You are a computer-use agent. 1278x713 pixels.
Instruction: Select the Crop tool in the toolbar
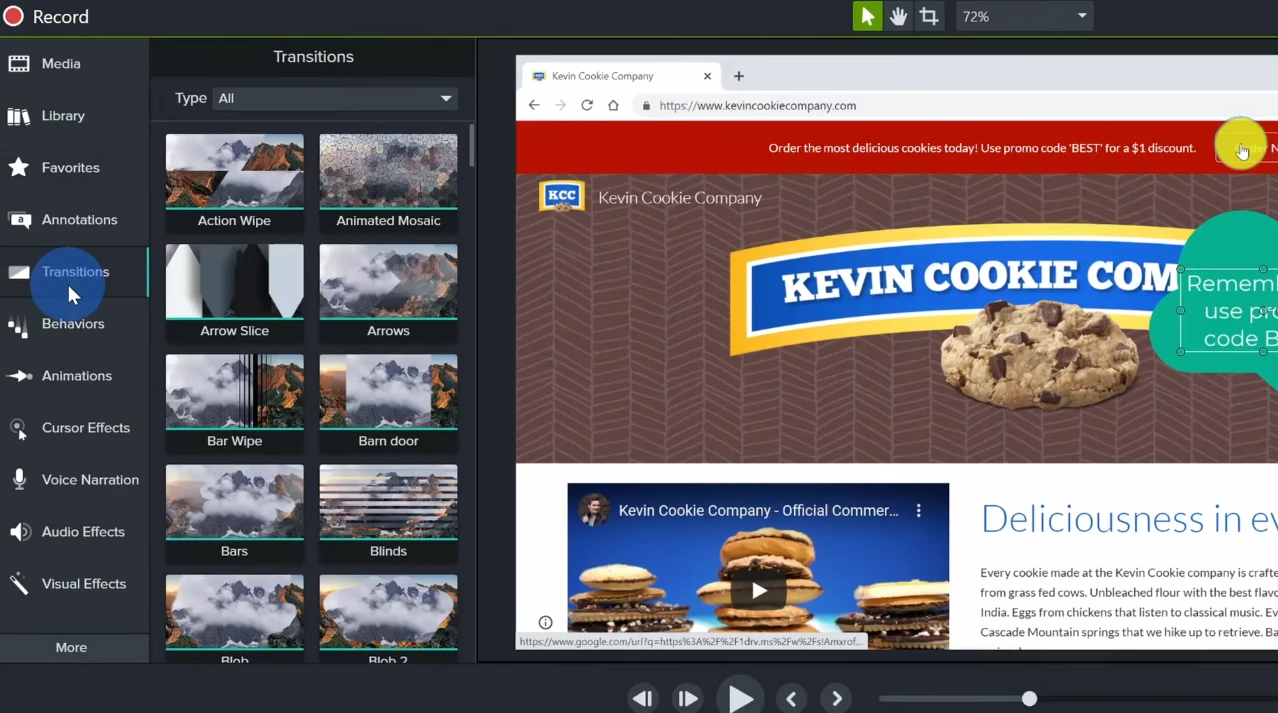click(x=929, y=16)
